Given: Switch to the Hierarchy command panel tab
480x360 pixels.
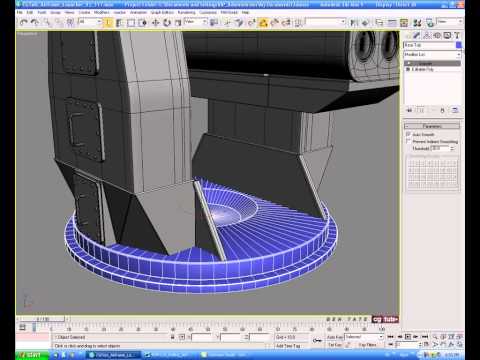Looking at the screenshot, I should pos(427,35).
